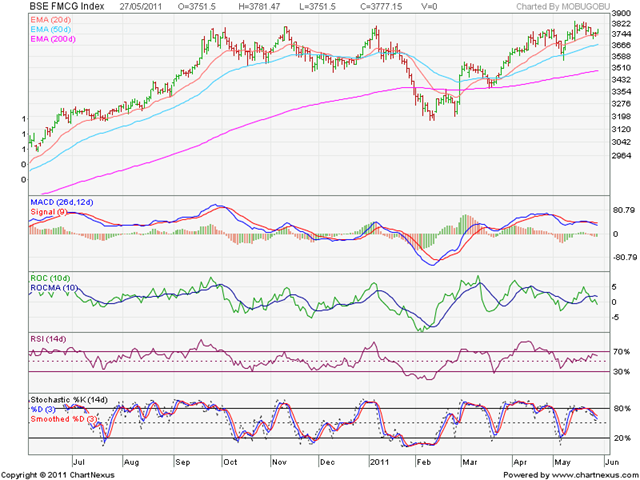
Task: Select the date 27/05/2011
Action: [x=140, y=7]
